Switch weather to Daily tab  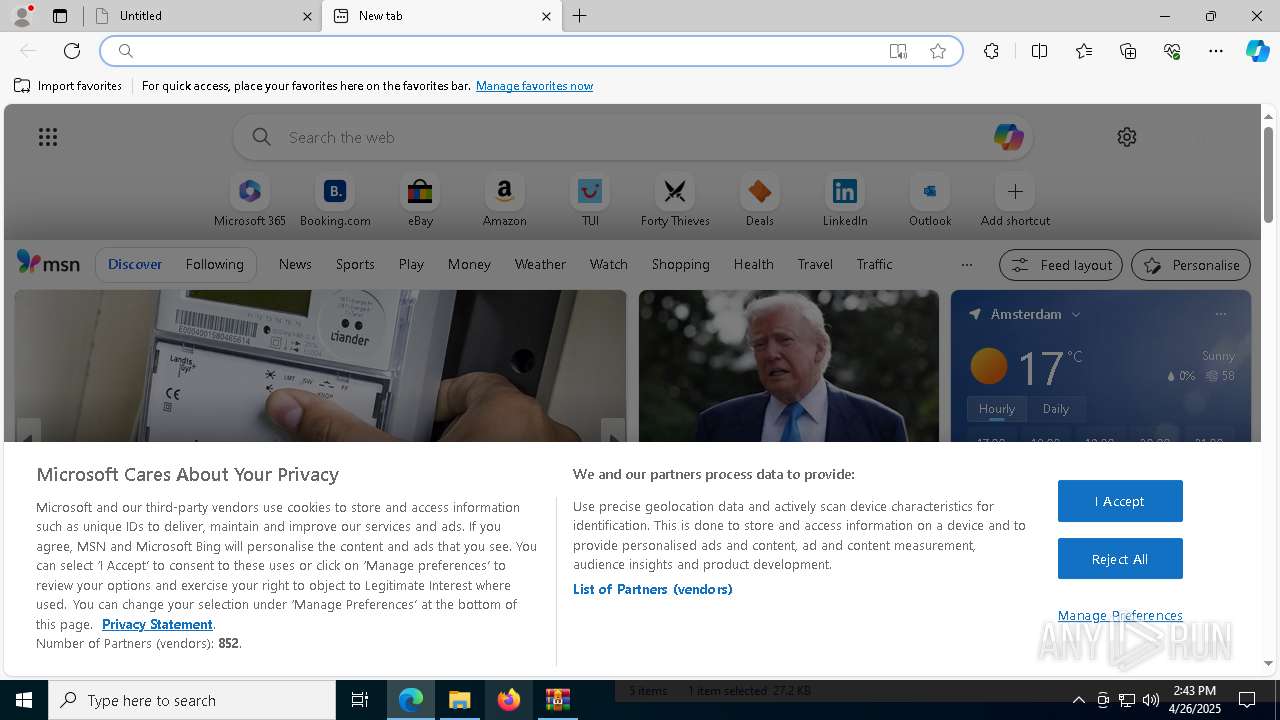[x=1055, y=409]
